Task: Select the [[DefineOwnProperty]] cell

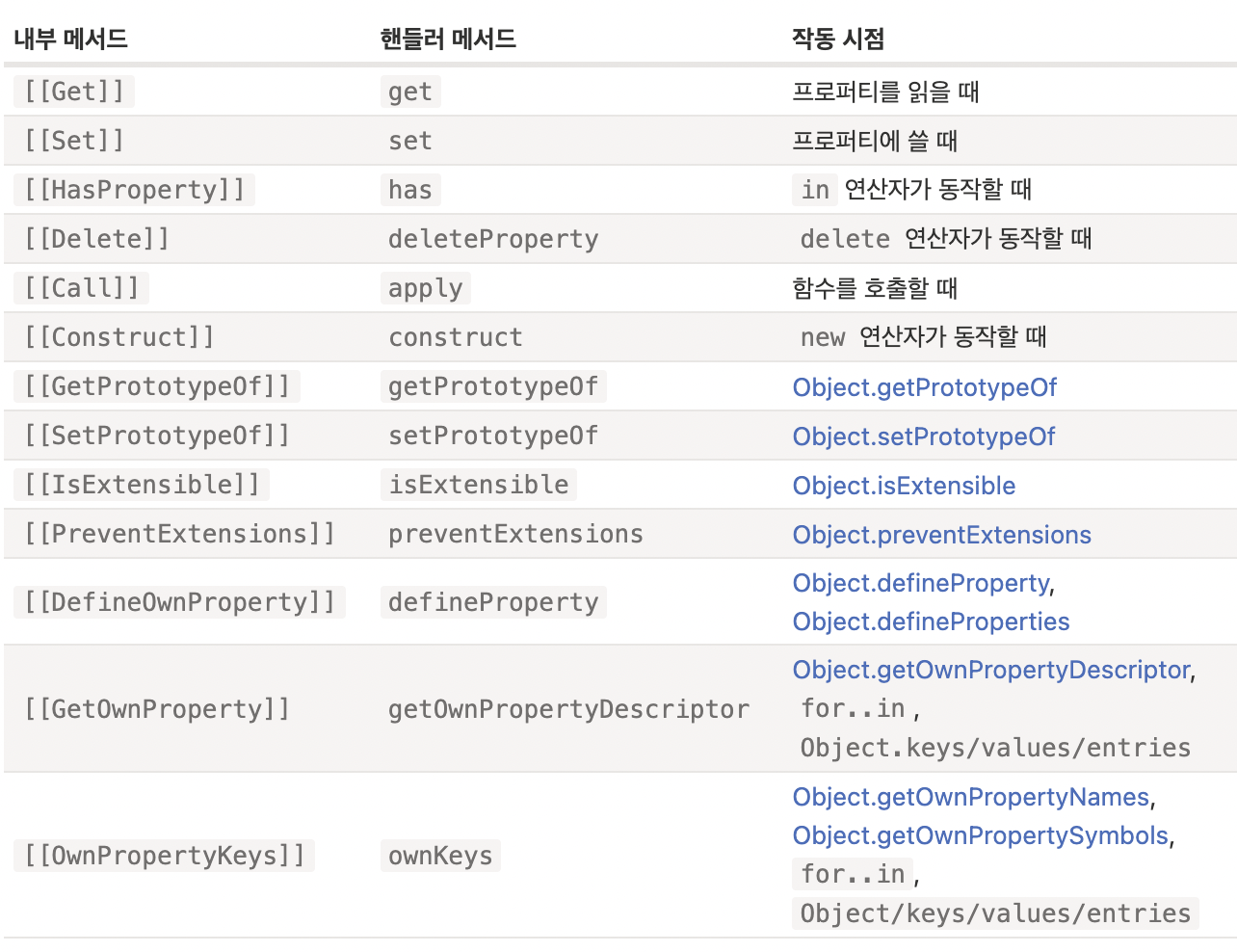Action: click(x=179, y=602)
